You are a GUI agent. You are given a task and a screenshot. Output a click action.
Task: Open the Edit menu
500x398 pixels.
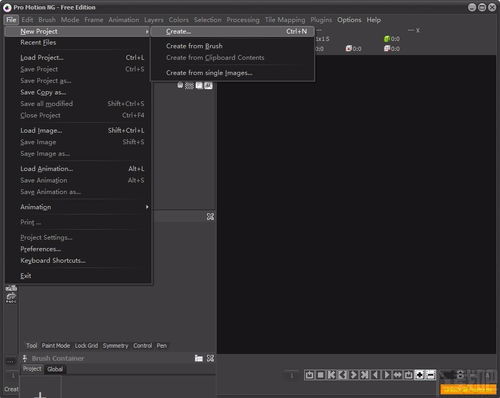pyautogui.click(x=27, y=20)
